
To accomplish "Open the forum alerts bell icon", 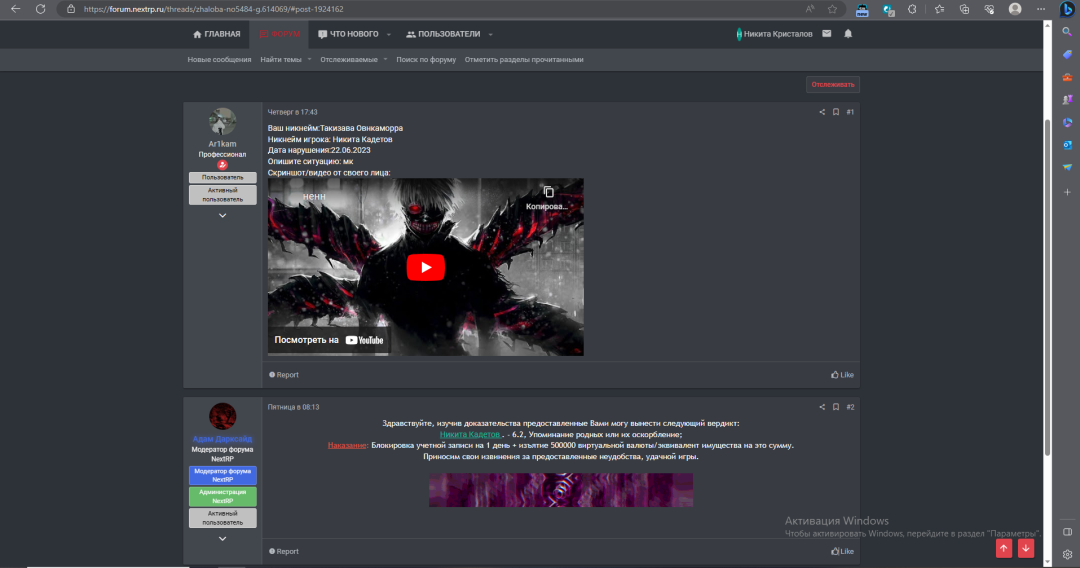I will (x=848, y=34).
